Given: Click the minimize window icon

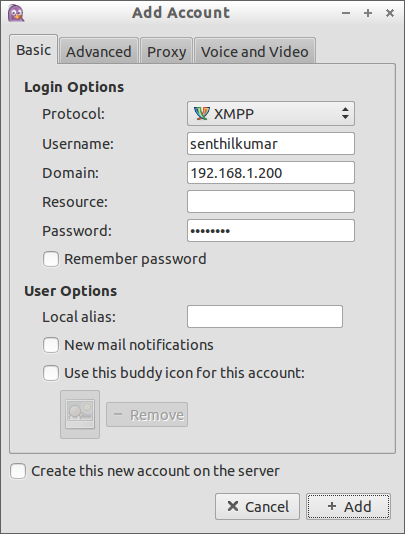Looking at the screenshot, I should 346,13.
